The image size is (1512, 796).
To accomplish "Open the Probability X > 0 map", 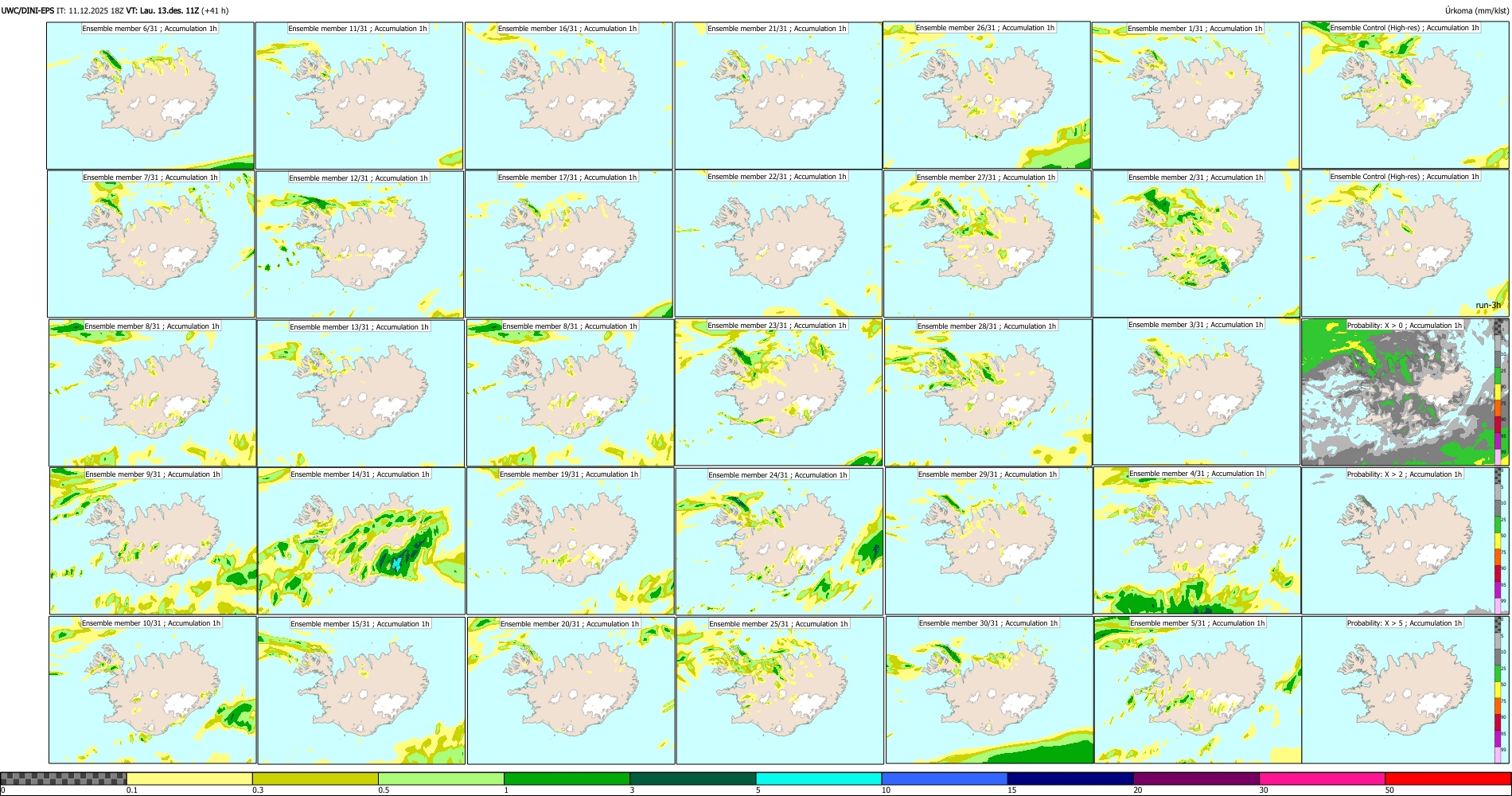I will pos(1405,392).
